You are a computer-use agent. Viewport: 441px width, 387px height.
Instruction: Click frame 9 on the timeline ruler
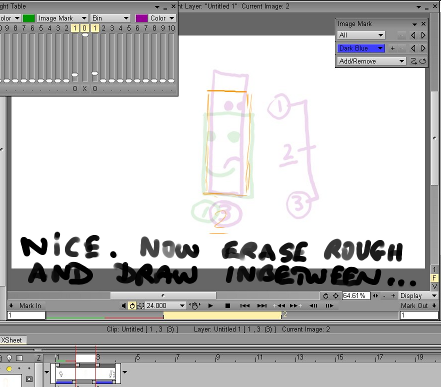pos(218,358)
